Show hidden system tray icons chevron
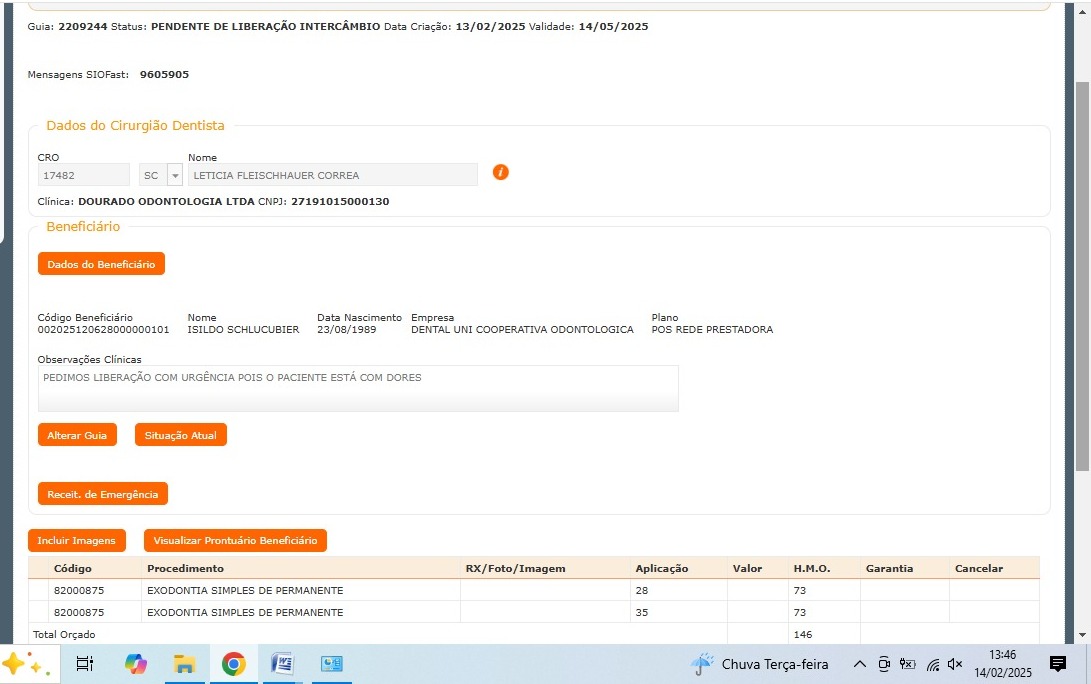Viewport: 1091px width, 684px height. point(859,664)
